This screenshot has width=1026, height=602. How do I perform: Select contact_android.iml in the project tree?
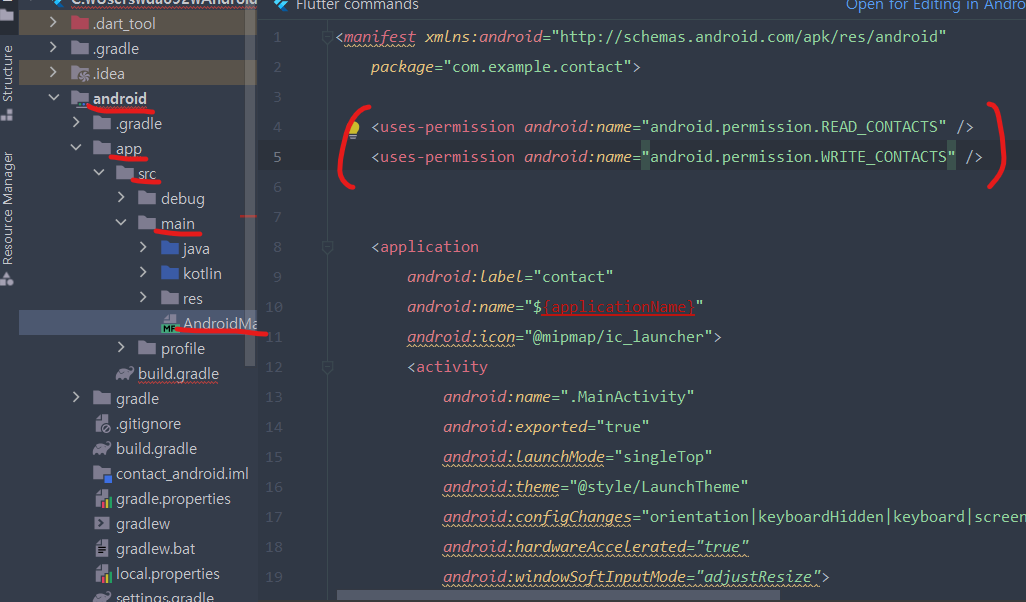[x=182, y=473]
